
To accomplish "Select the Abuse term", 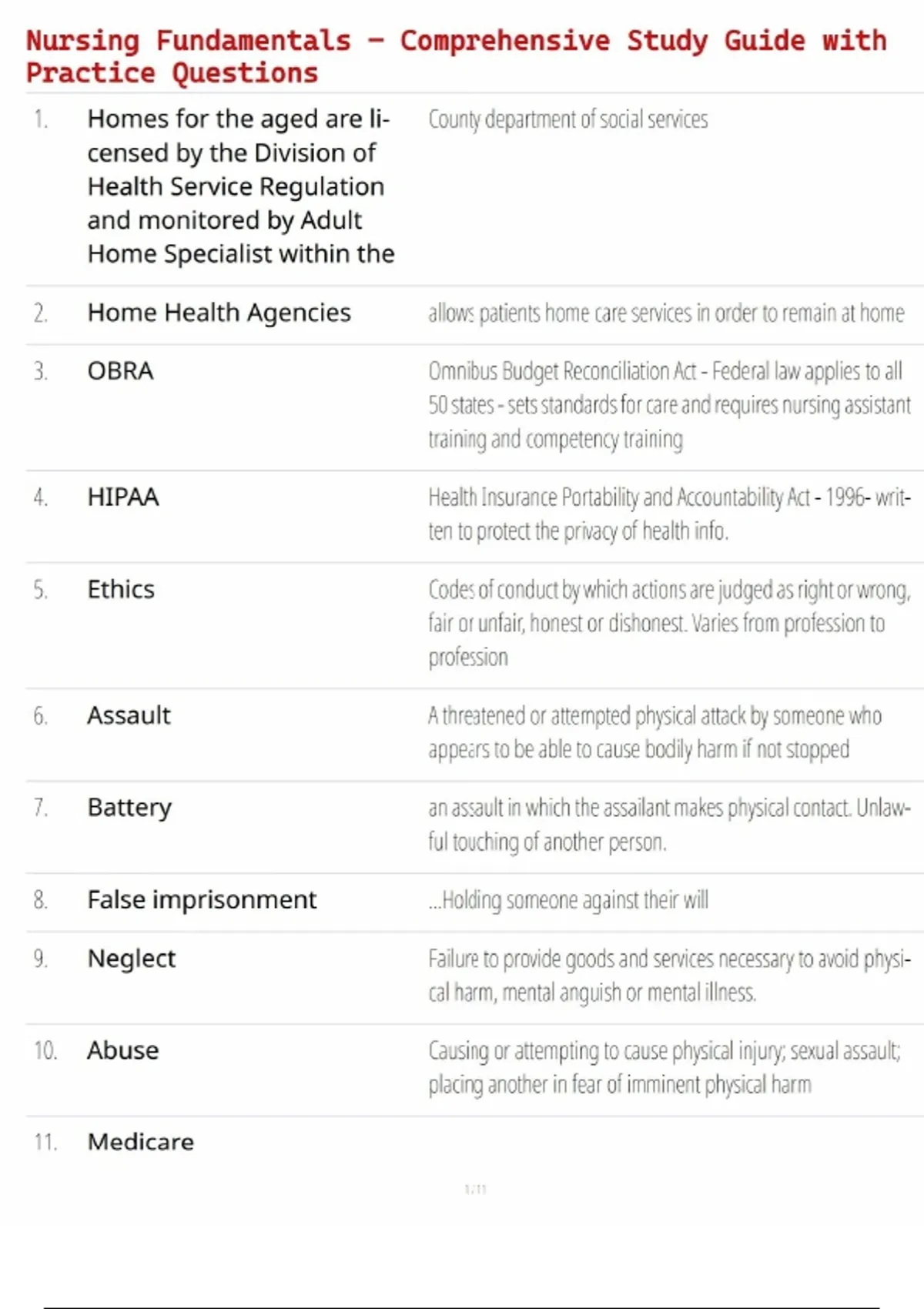I will (x=122, y=1051).
